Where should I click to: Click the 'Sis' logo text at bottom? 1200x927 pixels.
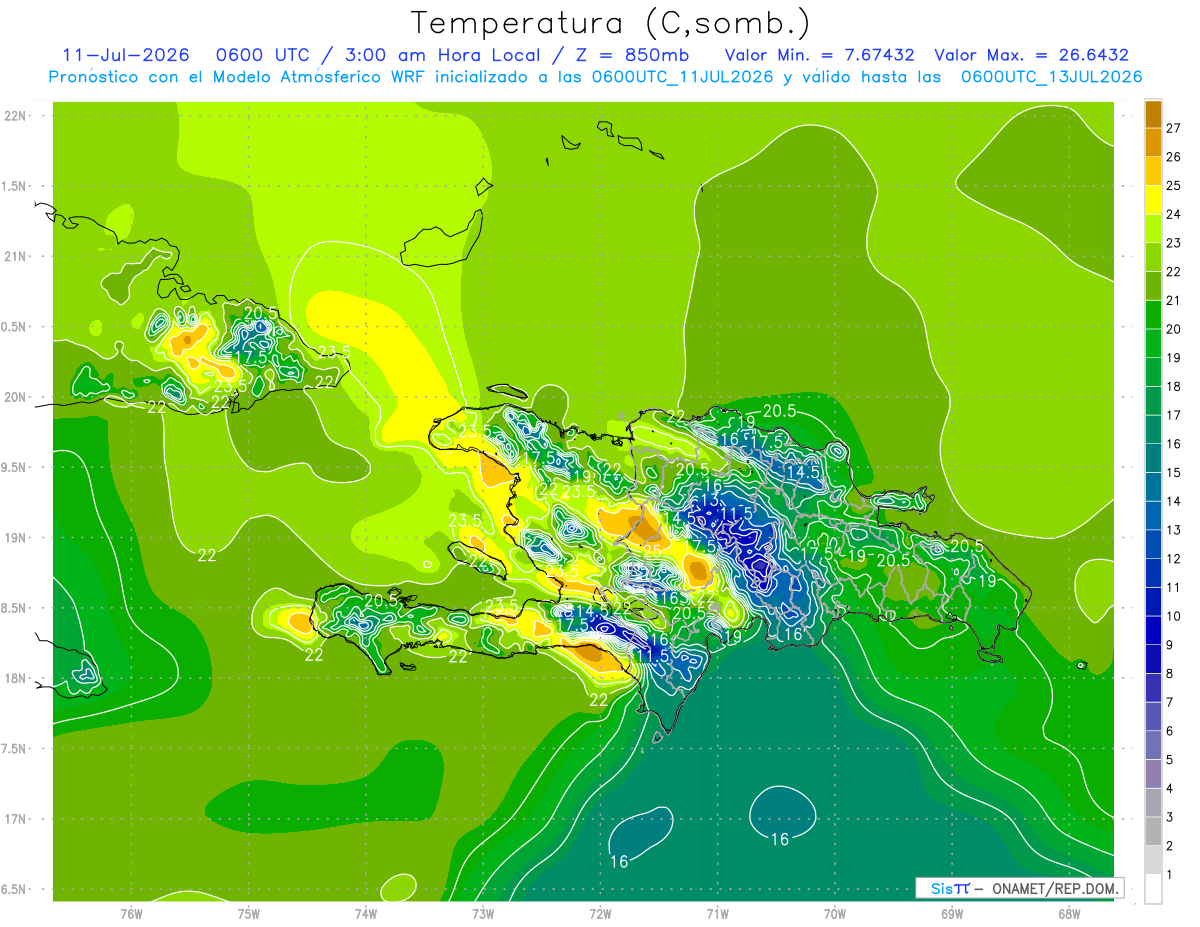coord(943,888)
